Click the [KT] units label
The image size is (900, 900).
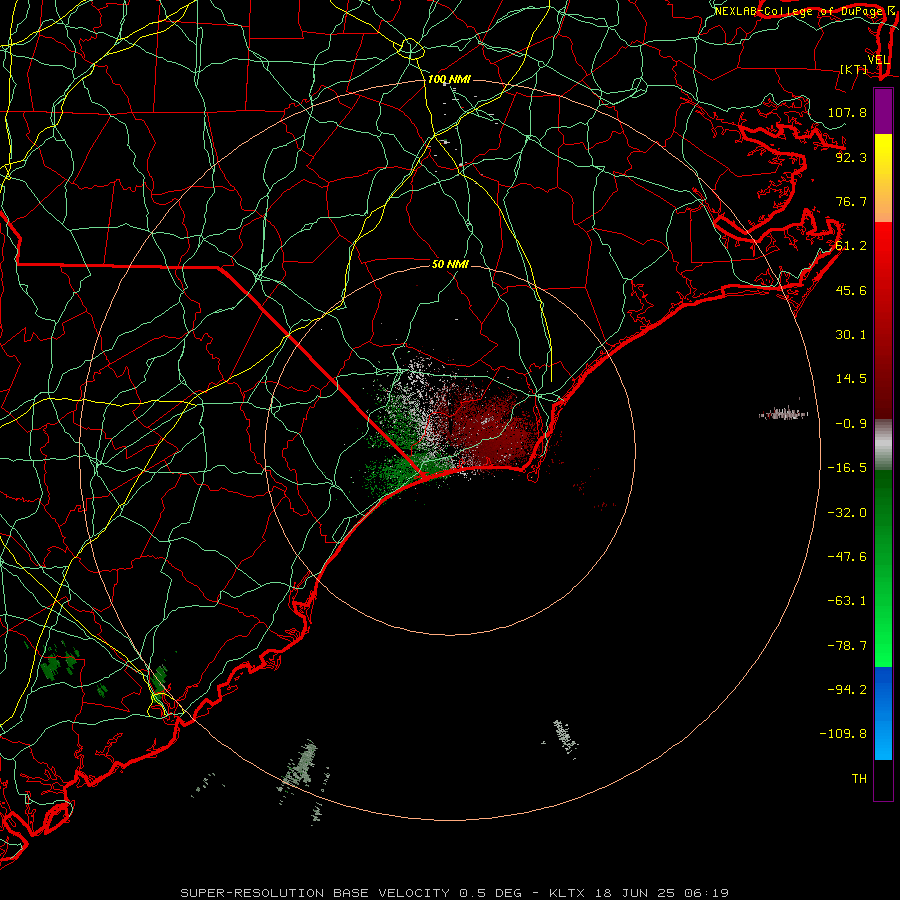854,69
